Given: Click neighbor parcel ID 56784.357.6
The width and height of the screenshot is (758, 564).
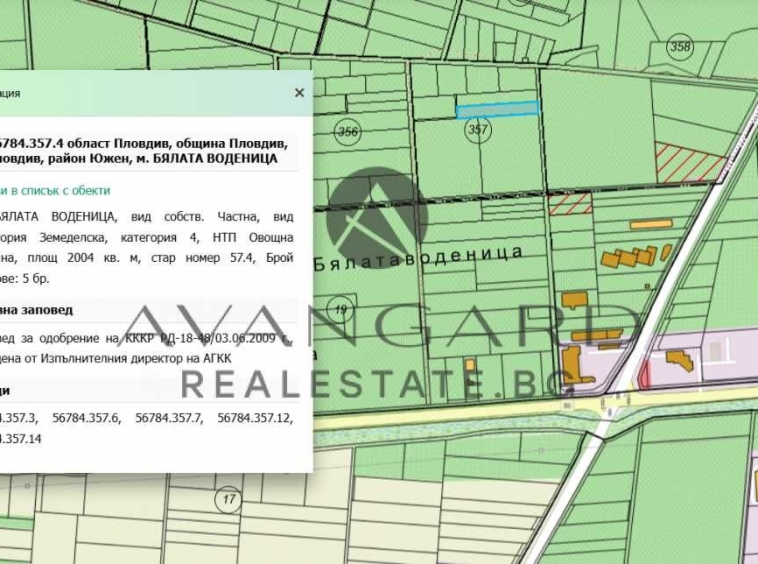Looking at the screenshot, I should [x=87, y=418].
